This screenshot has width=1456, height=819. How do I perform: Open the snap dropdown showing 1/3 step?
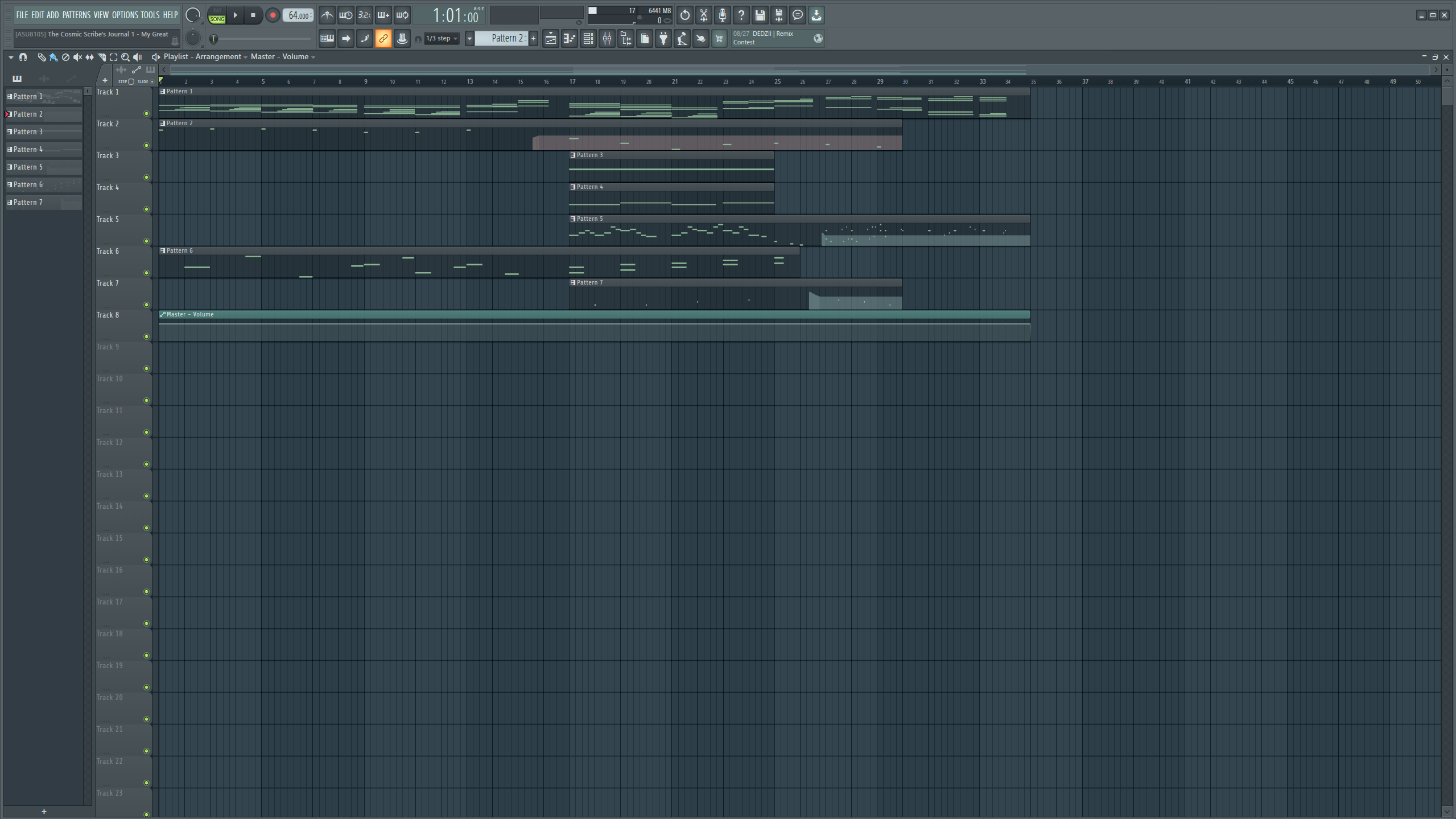[442, 39]
